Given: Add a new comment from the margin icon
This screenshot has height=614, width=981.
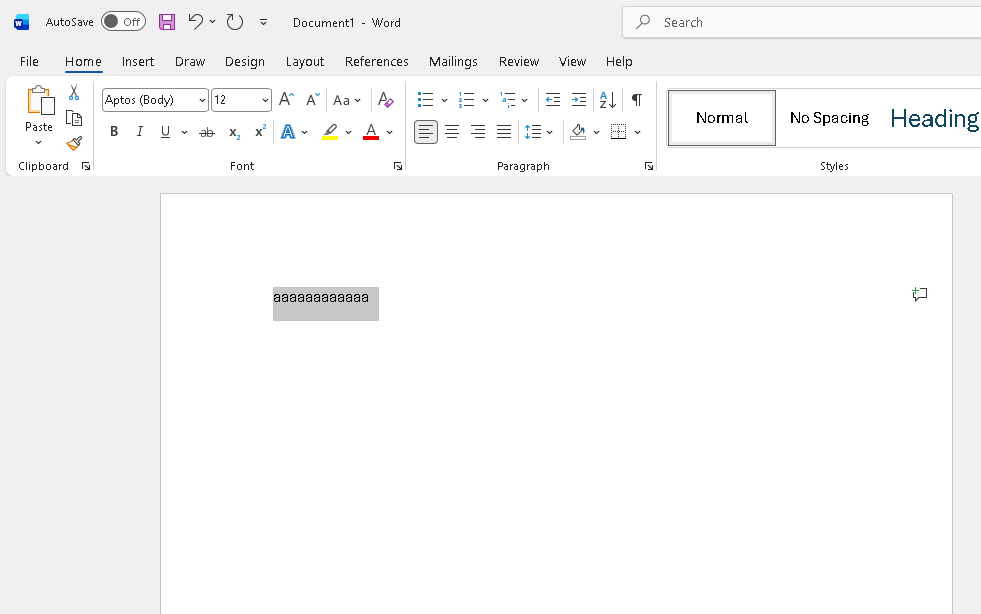Looking at the screenshot, I should [919, 294].
